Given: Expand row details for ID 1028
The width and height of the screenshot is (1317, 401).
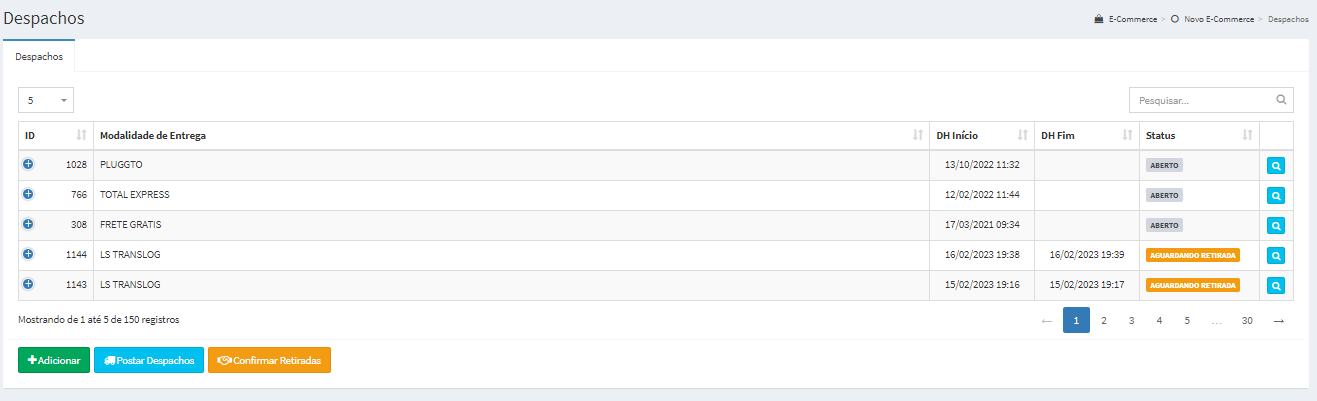Looking at the screenshot, I should click(28, 164).
